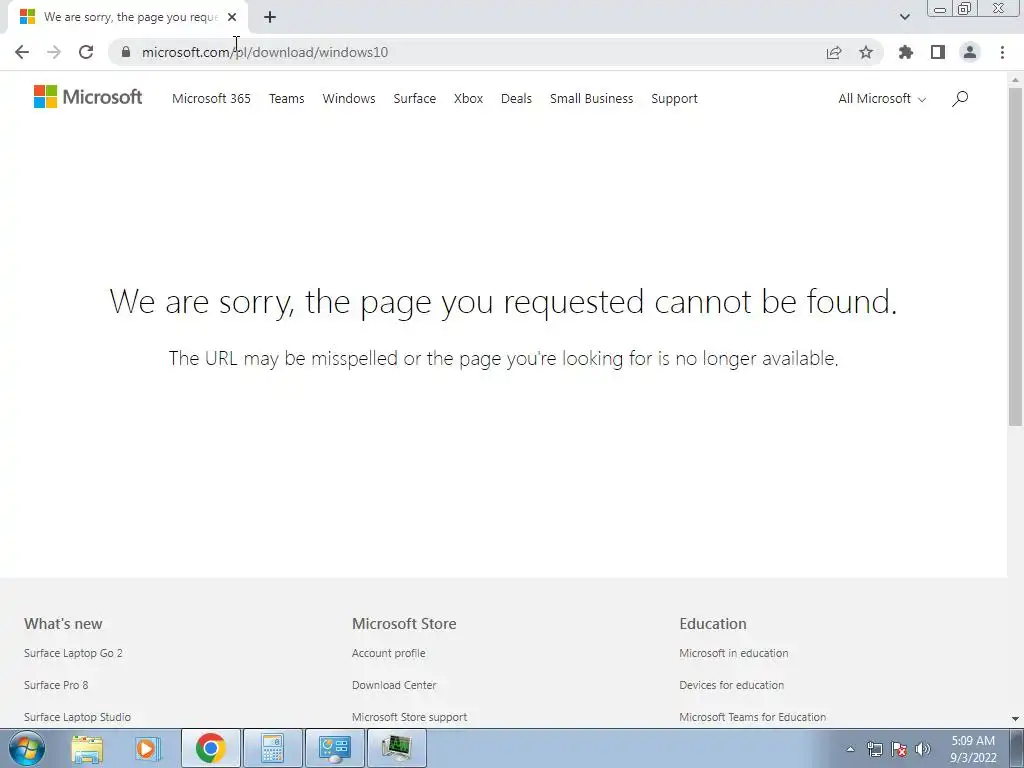Open Surface Laptop Studio link

(x=77, y=717)
